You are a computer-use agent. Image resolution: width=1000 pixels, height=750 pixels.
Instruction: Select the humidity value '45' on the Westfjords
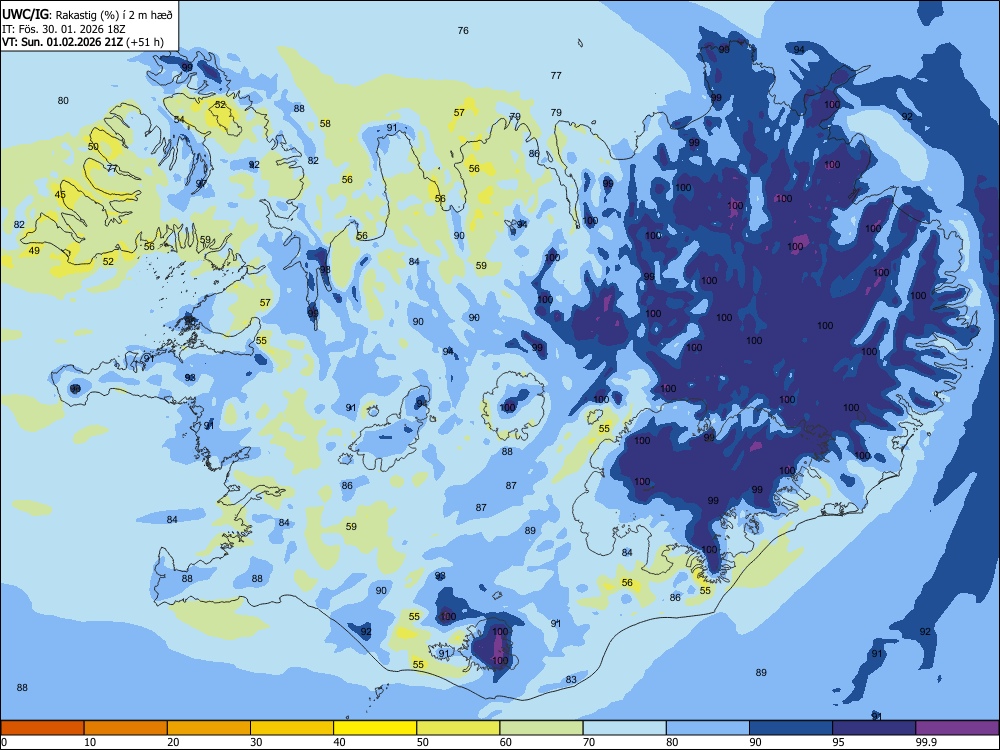tap(60, 195)
